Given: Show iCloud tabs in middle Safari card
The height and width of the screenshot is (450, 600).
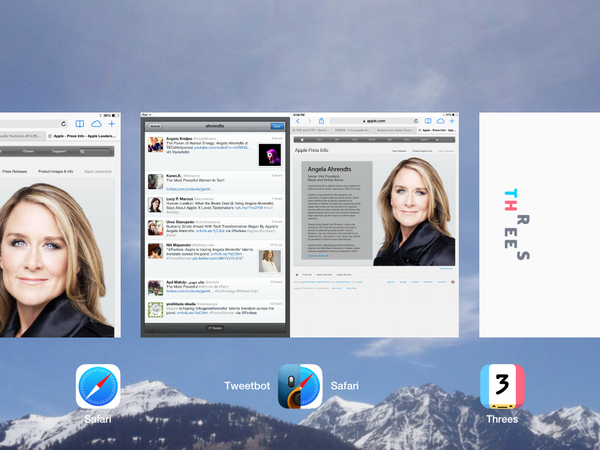Looking at the screenshot, I should click(440, 121).
